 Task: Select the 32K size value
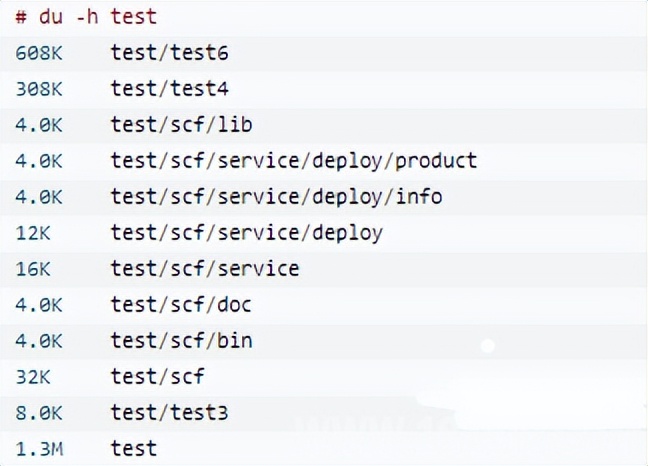pos(32,376)
